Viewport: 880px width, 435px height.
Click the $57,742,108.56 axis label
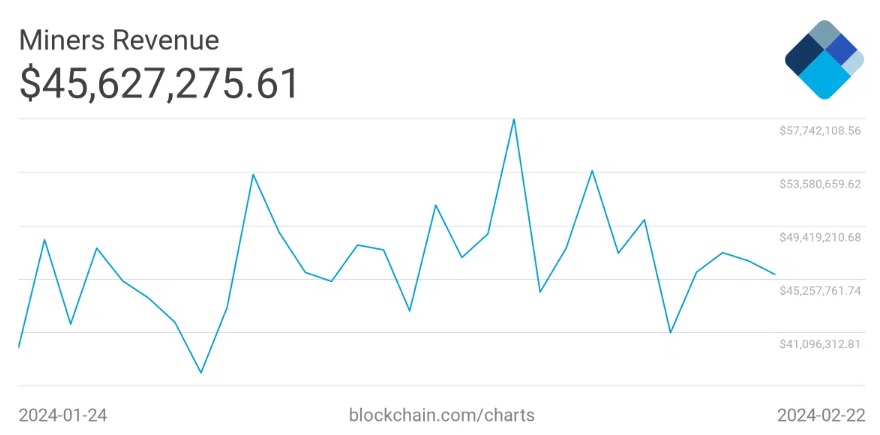[x=820, y=131]
